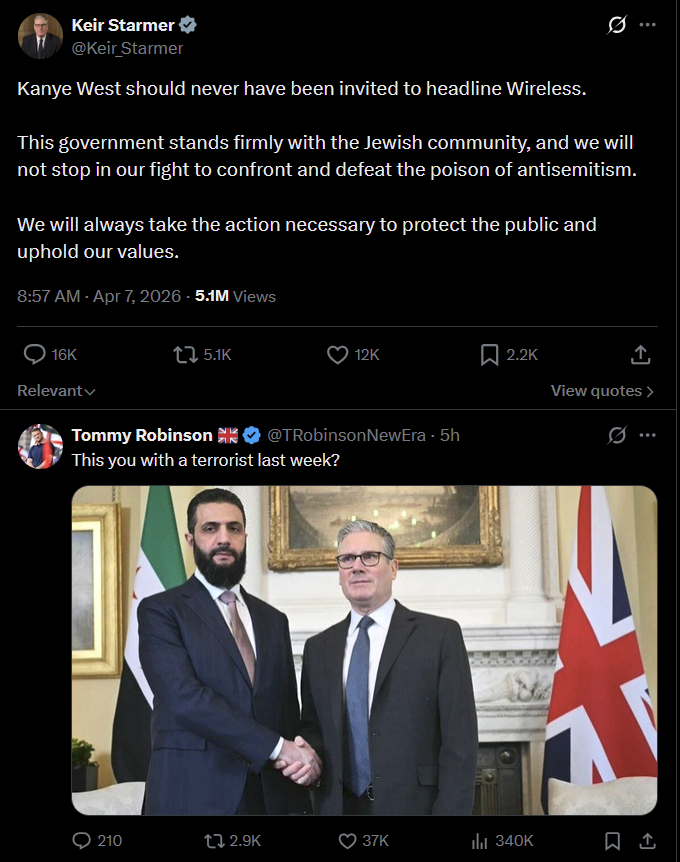
Task: Click the reply icon showing 16K
Action: (x=34, y=354)
